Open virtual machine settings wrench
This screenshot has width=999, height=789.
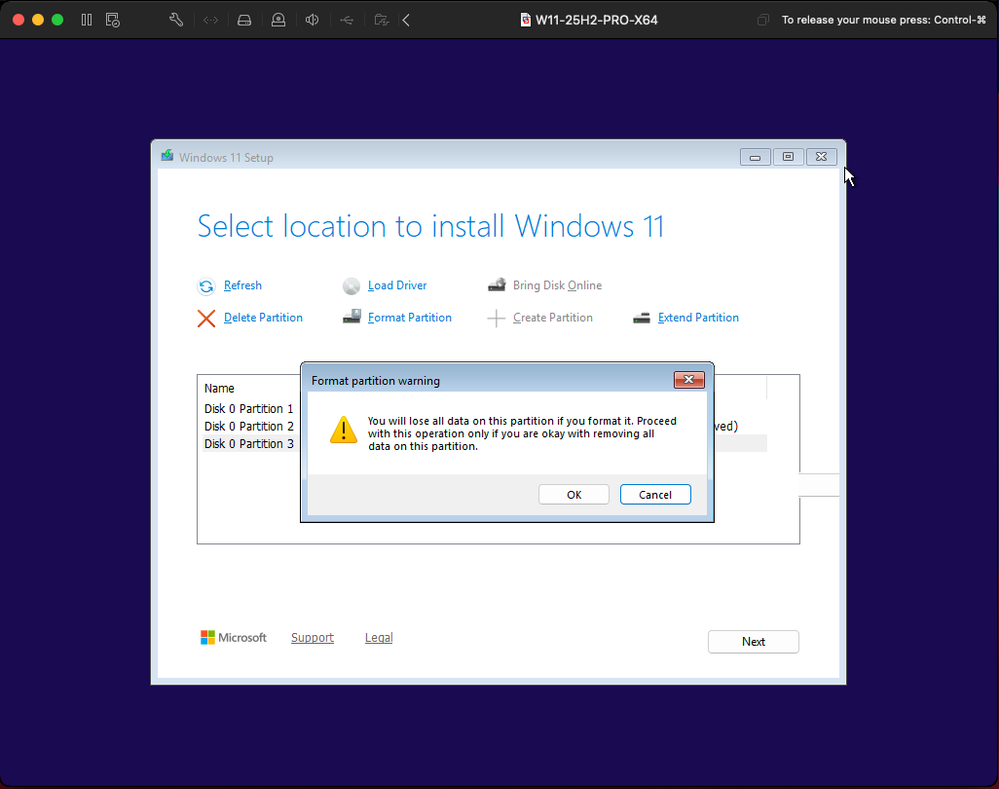click(x=176, y=20)
